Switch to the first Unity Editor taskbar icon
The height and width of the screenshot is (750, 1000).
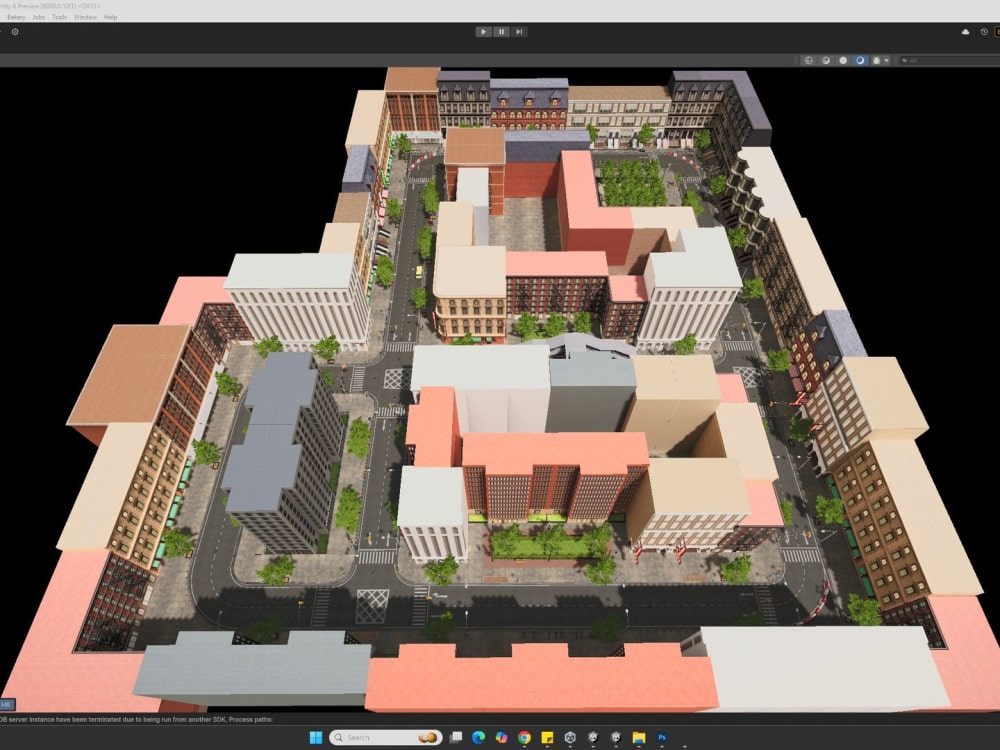pyautogui.click(x=593, y=738)
